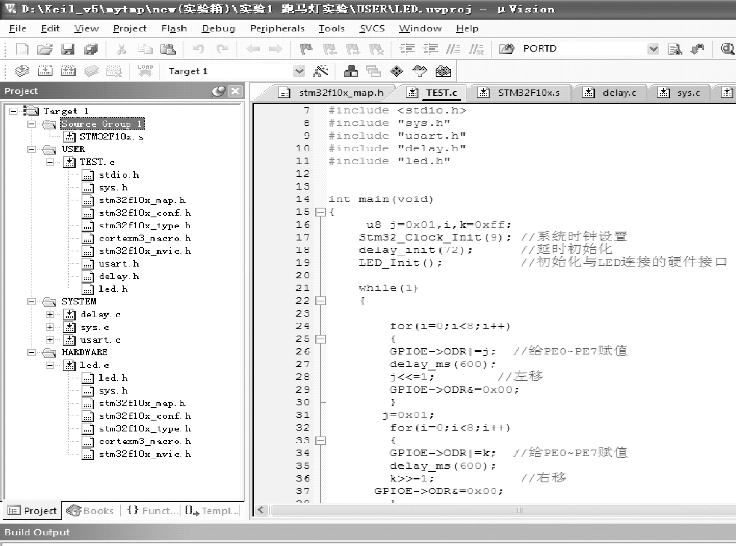This screenshot has width=736, height=546.
Task: Open the Flash menu
Action: tap(173, 28)
